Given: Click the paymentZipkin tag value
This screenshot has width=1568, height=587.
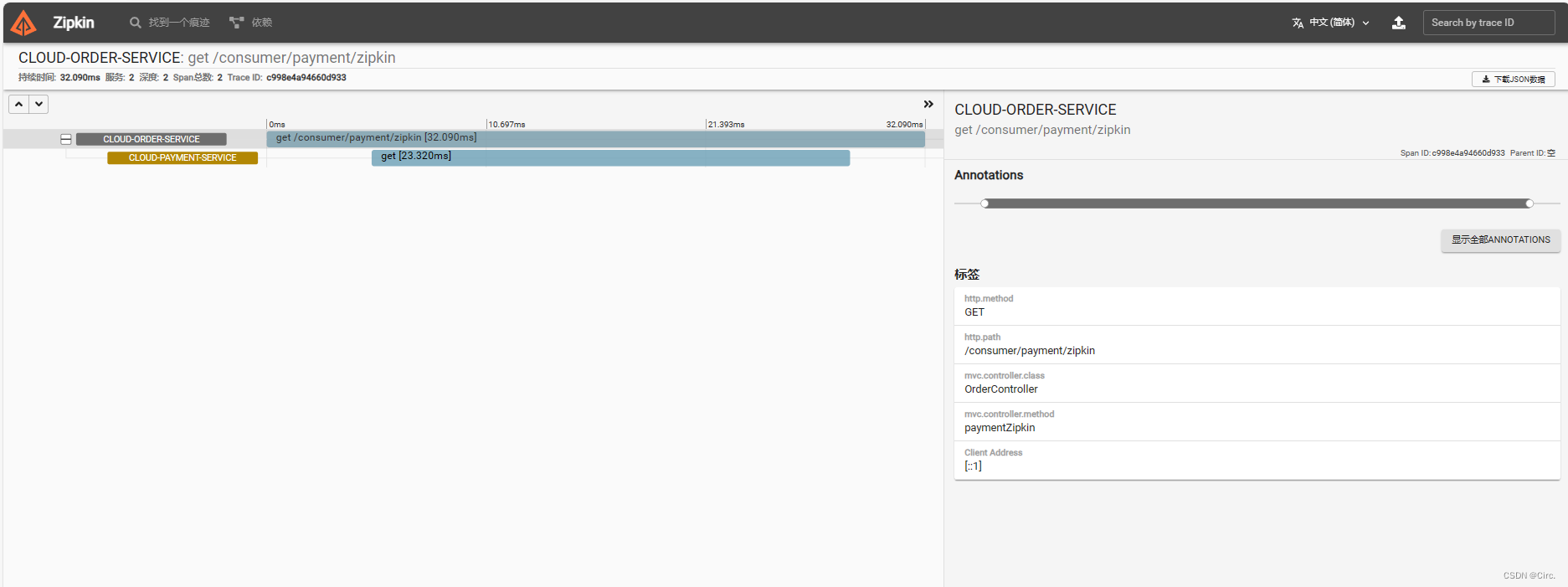Looking at the screenshot, I should click(999, 428).
